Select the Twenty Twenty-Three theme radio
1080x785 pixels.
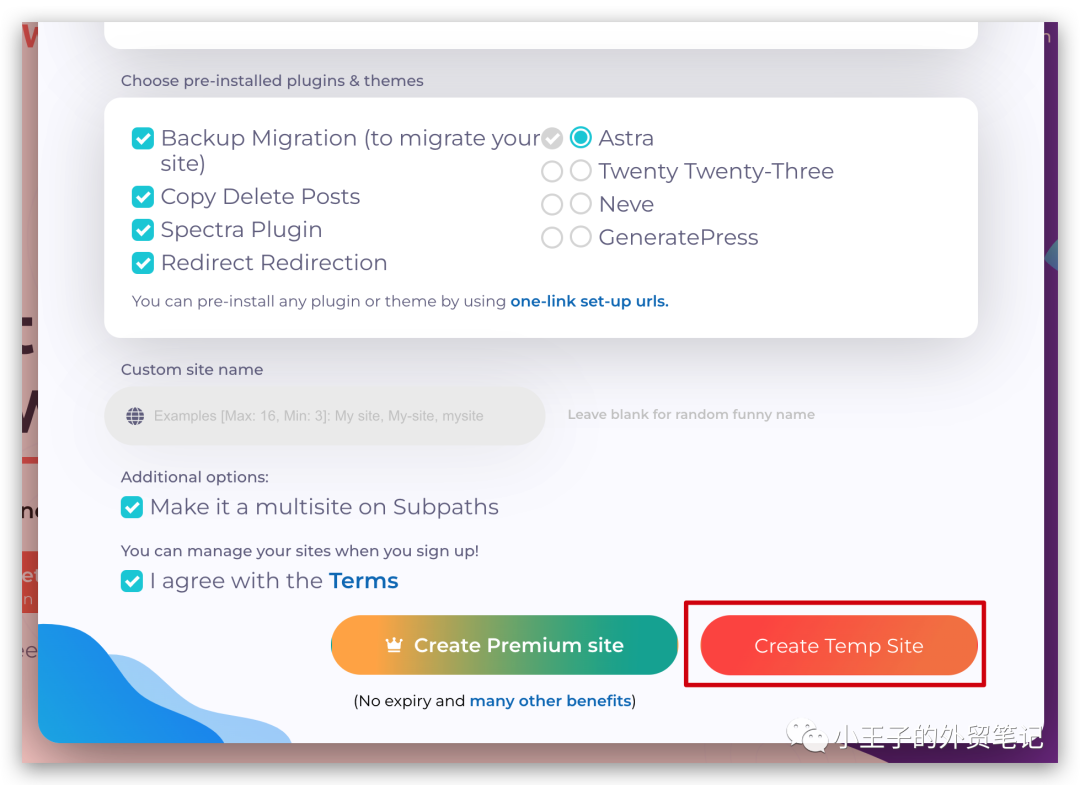click(x=581, y=171)
